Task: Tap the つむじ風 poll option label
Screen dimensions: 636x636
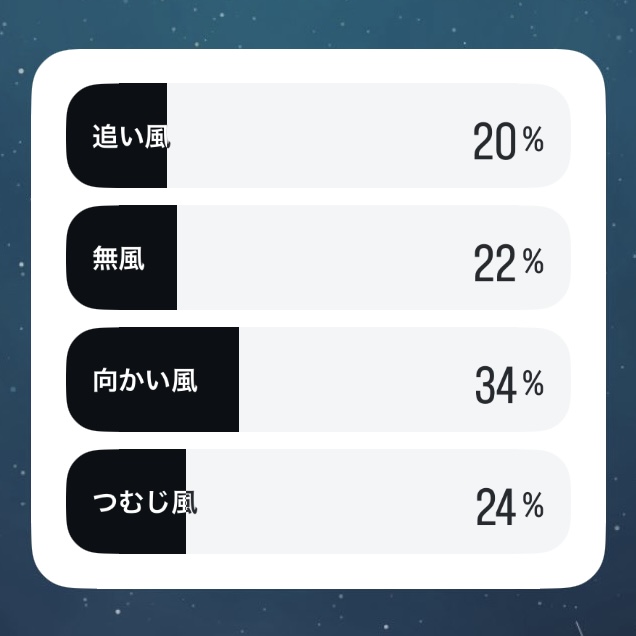Action: coord(144,502)
